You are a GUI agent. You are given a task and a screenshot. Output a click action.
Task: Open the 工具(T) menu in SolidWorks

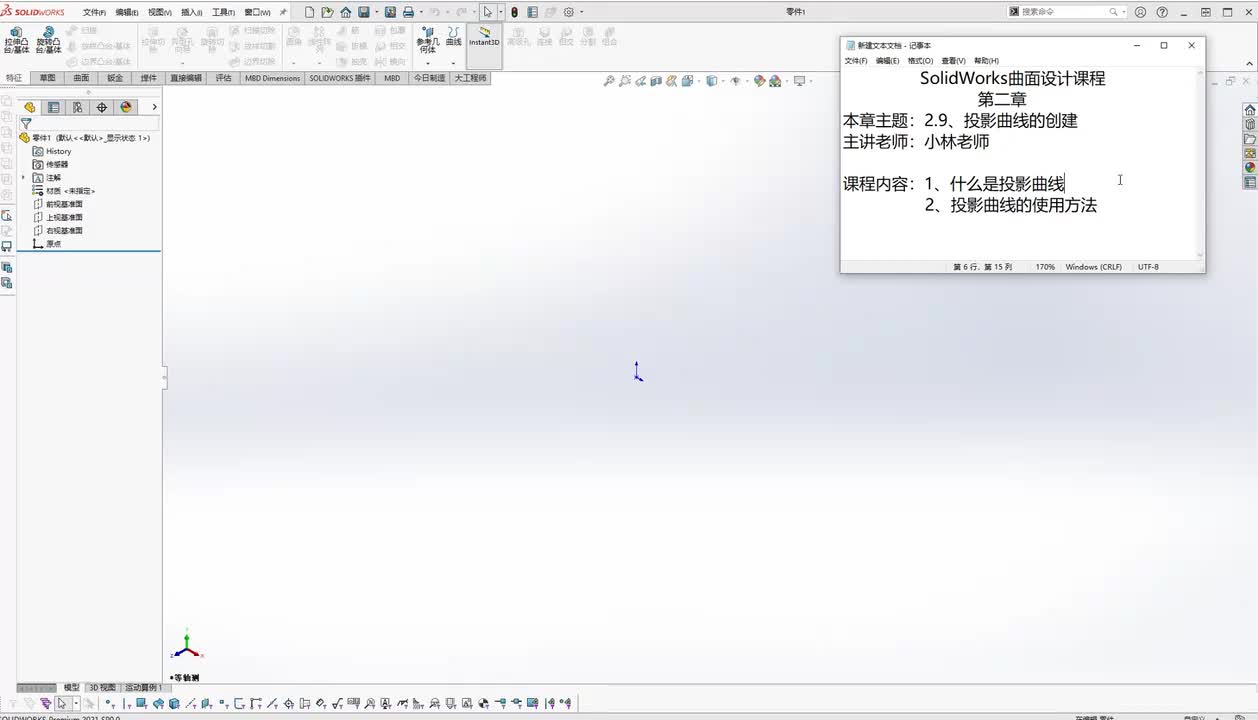[223, 12]
